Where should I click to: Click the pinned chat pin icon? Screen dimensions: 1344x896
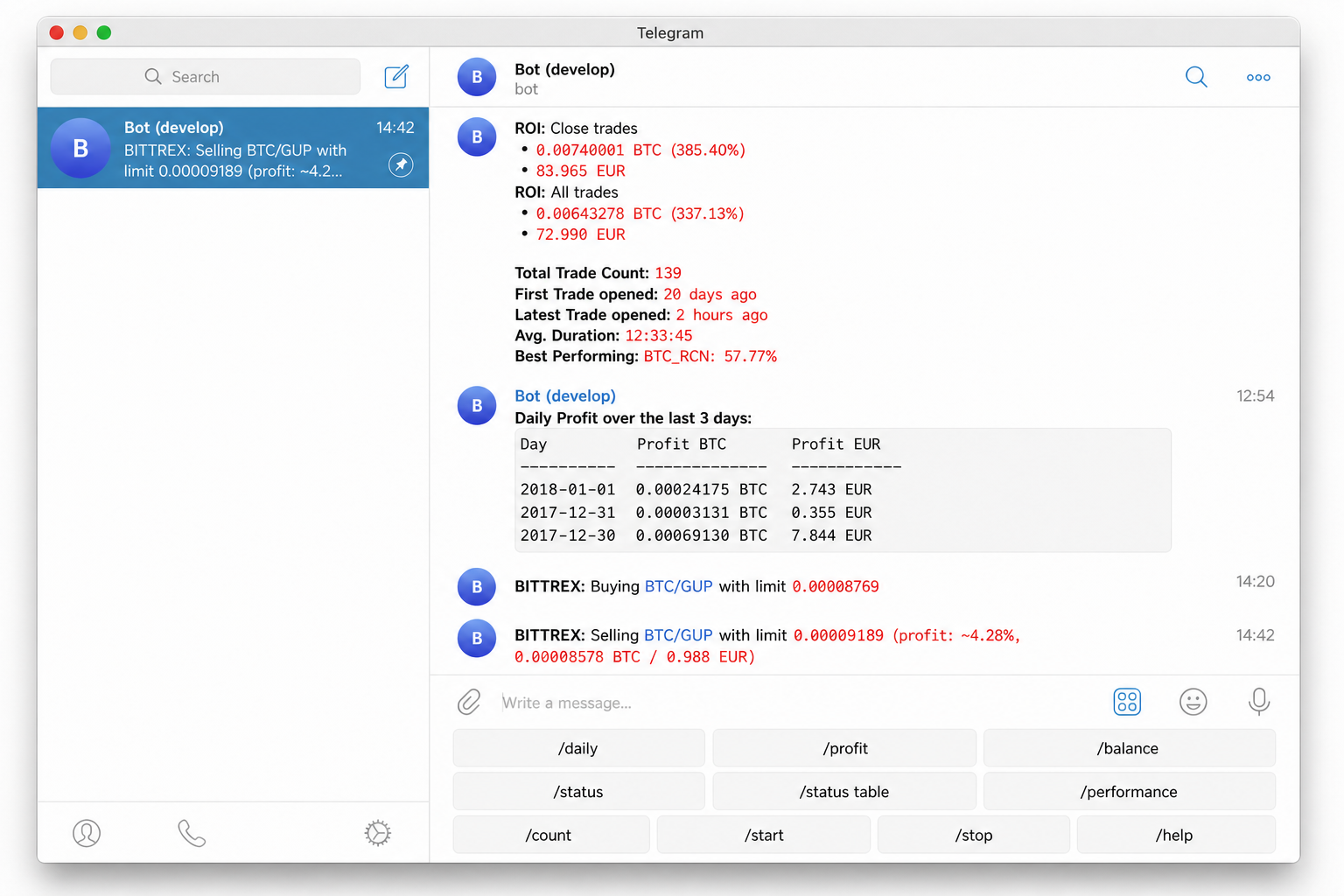401,164
